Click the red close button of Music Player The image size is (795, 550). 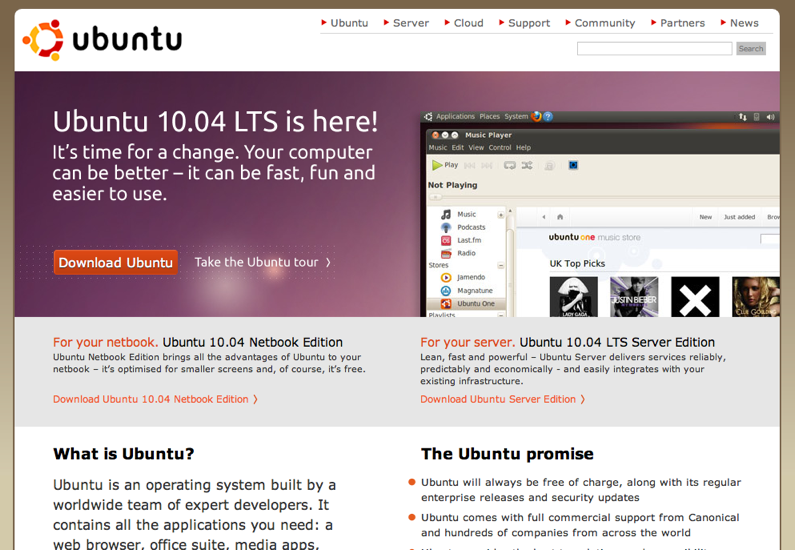[x=435, y=135]
